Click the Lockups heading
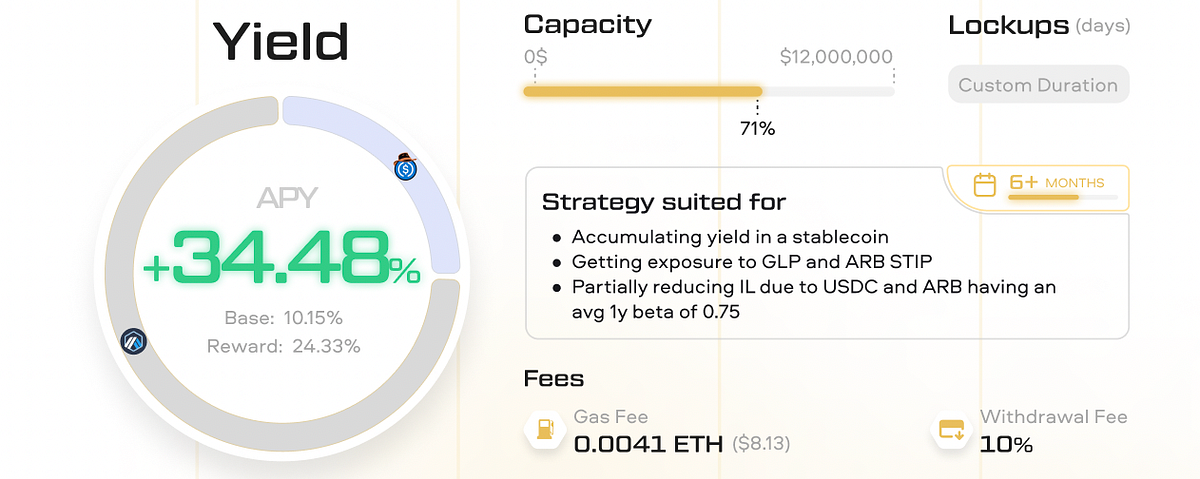 (1008, 25)
